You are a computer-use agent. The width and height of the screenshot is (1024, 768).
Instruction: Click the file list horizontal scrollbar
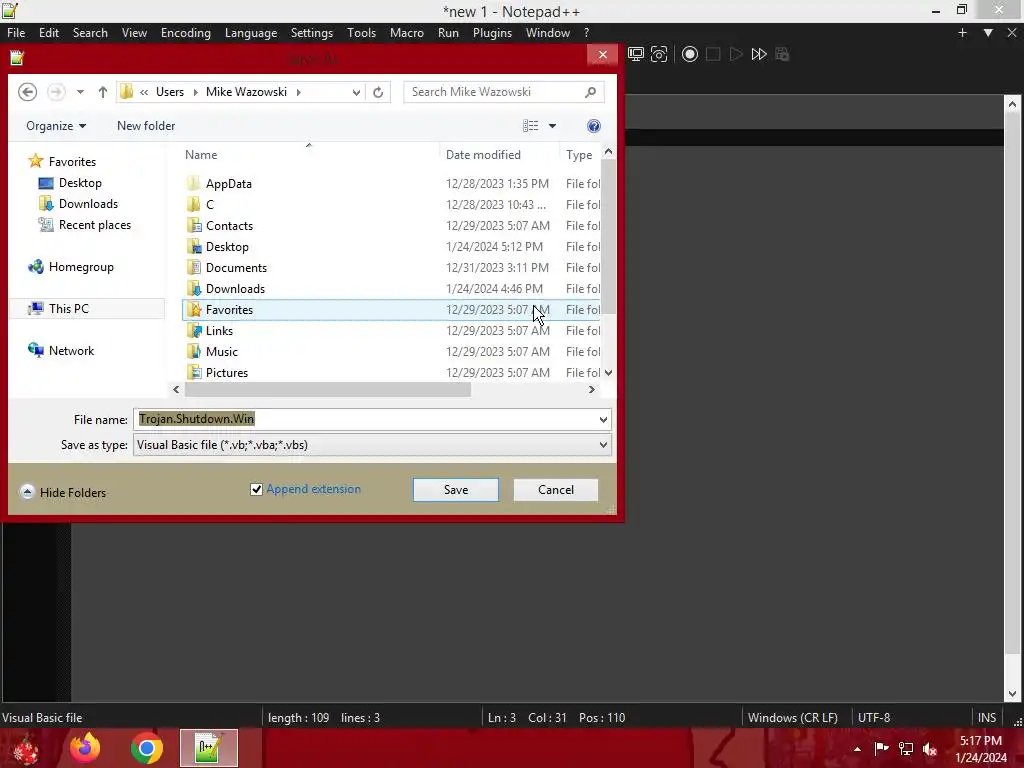point(327,389)
